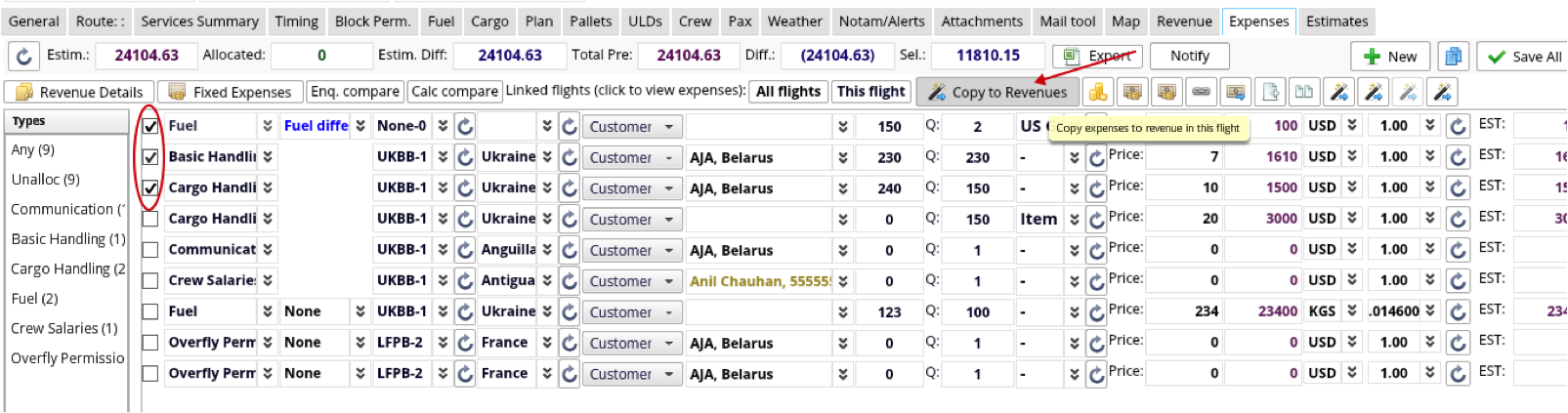Click the blue copy documents icon near New

point(1453,57)
